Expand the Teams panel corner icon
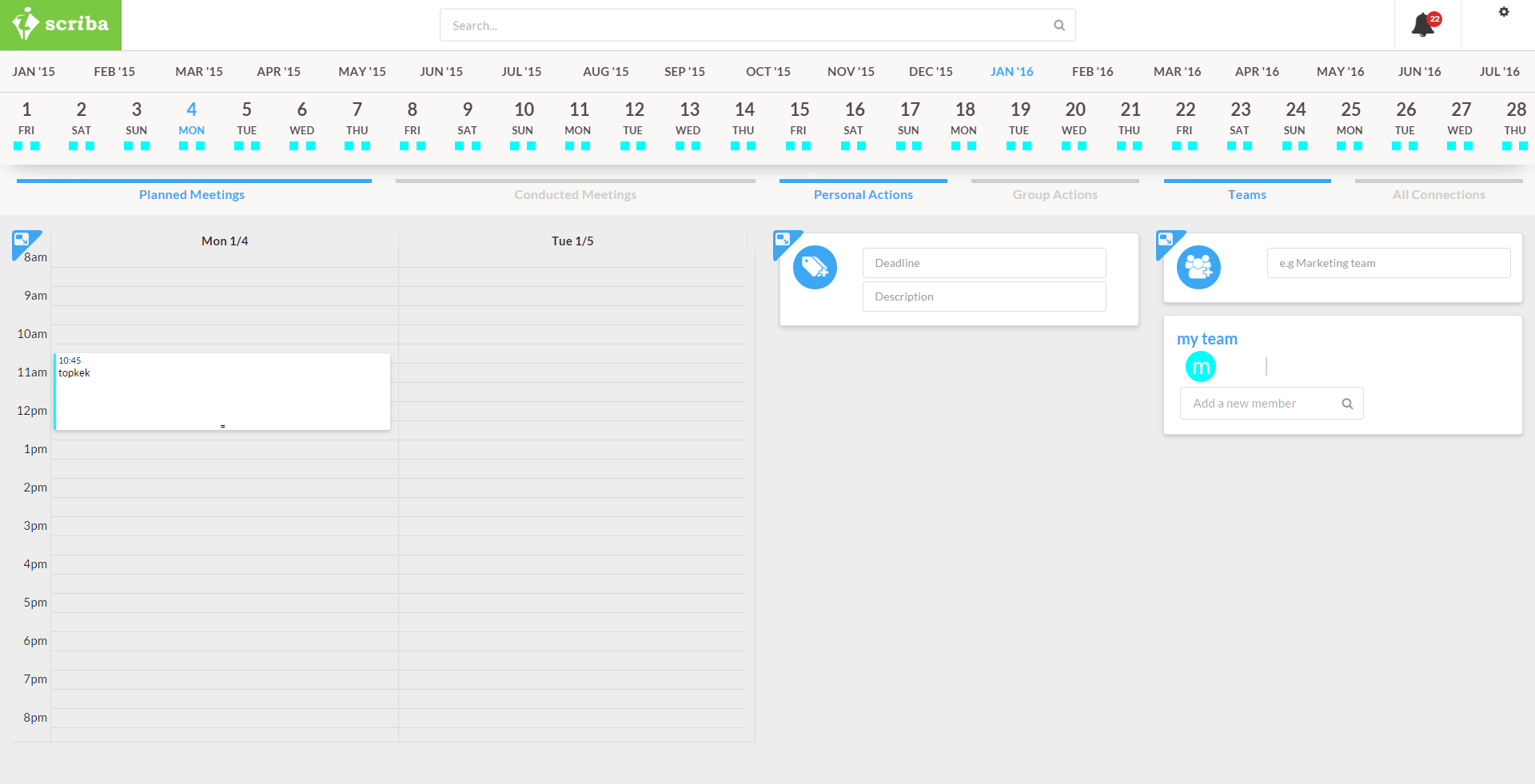 click(x=1166, y=240)
